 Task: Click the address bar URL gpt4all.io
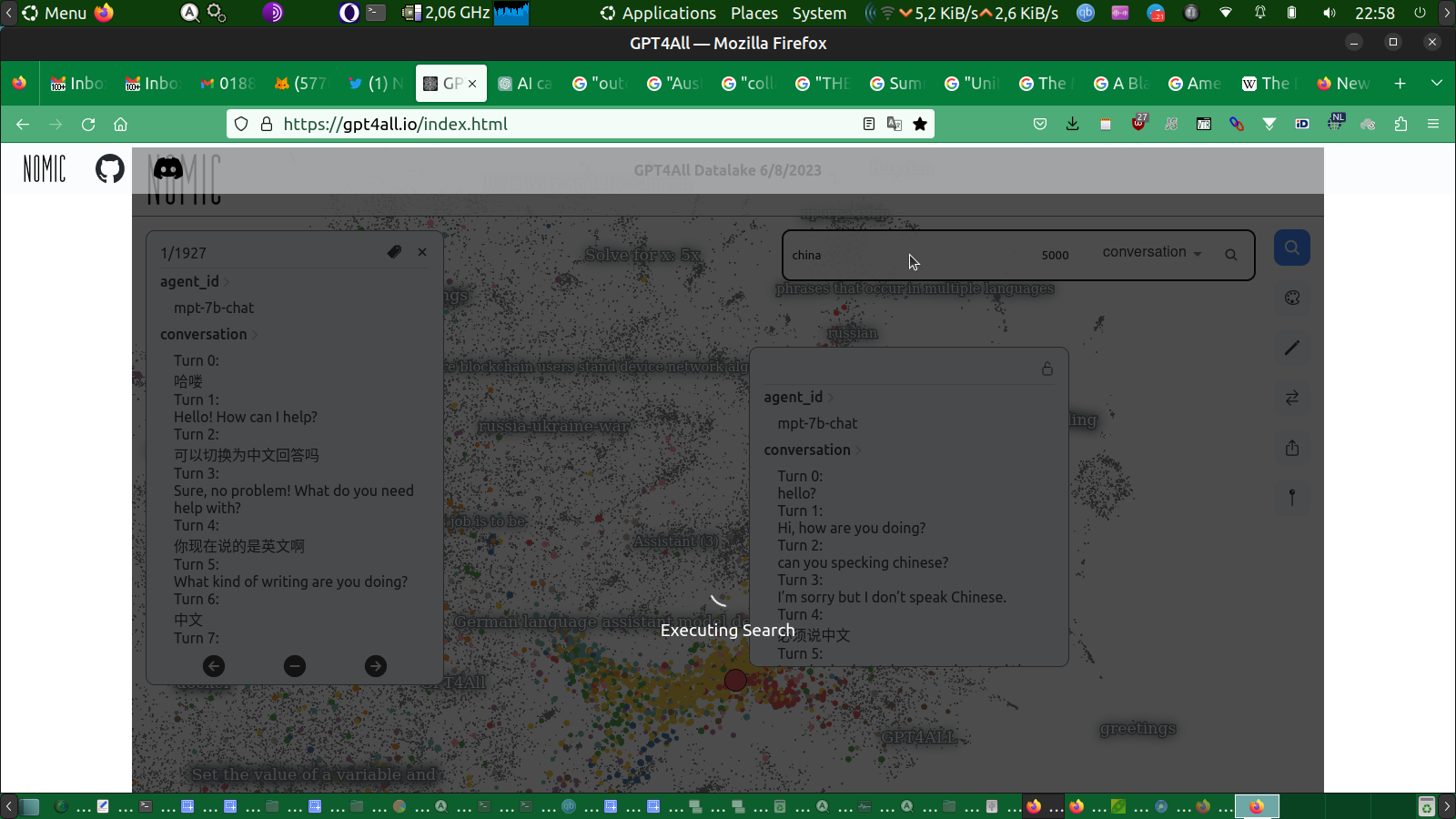click(x=395, y=124)
